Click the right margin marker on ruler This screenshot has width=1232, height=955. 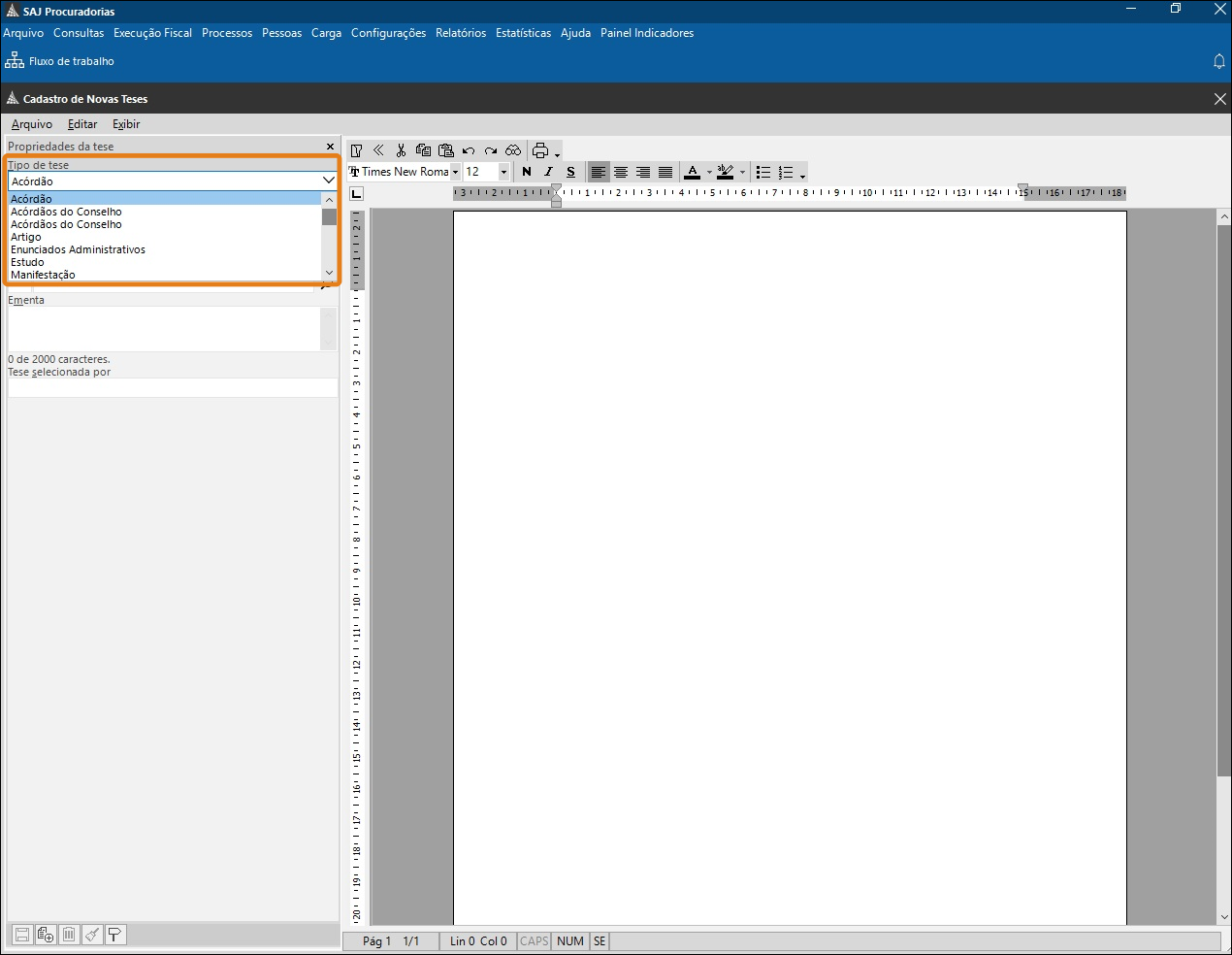point(1022,188)
